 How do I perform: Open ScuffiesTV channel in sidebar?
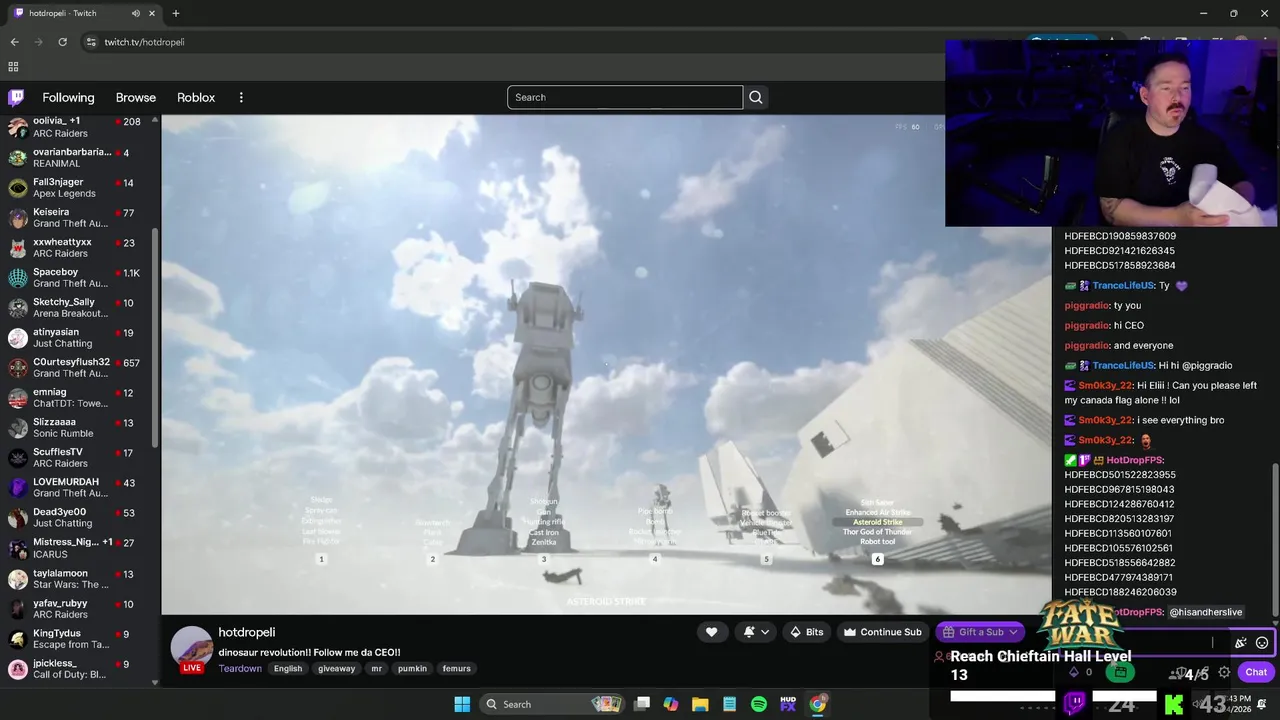point(80,457)
